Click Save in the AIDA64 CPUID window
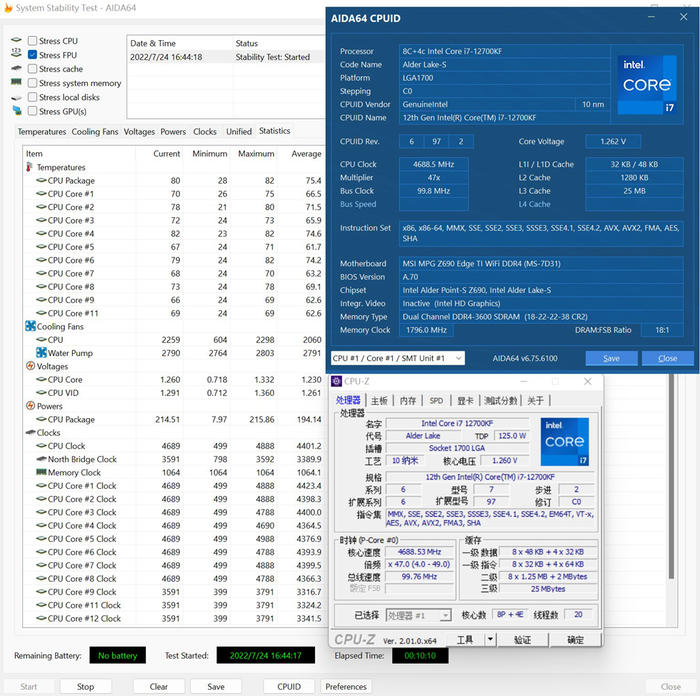The width and height of the screenshot is (700, 696). [611, 358]
